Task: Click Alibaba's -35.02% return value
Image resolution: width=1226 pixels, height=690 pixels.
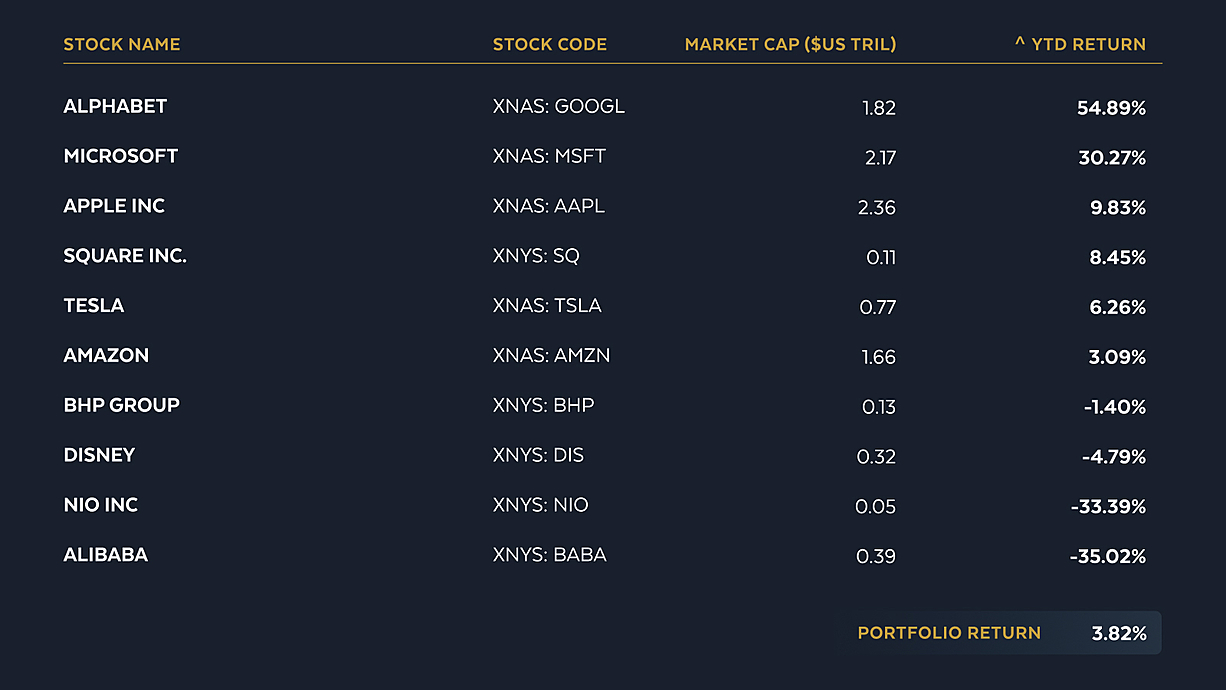Action: pyautogui.click(x=1108, y=557)
